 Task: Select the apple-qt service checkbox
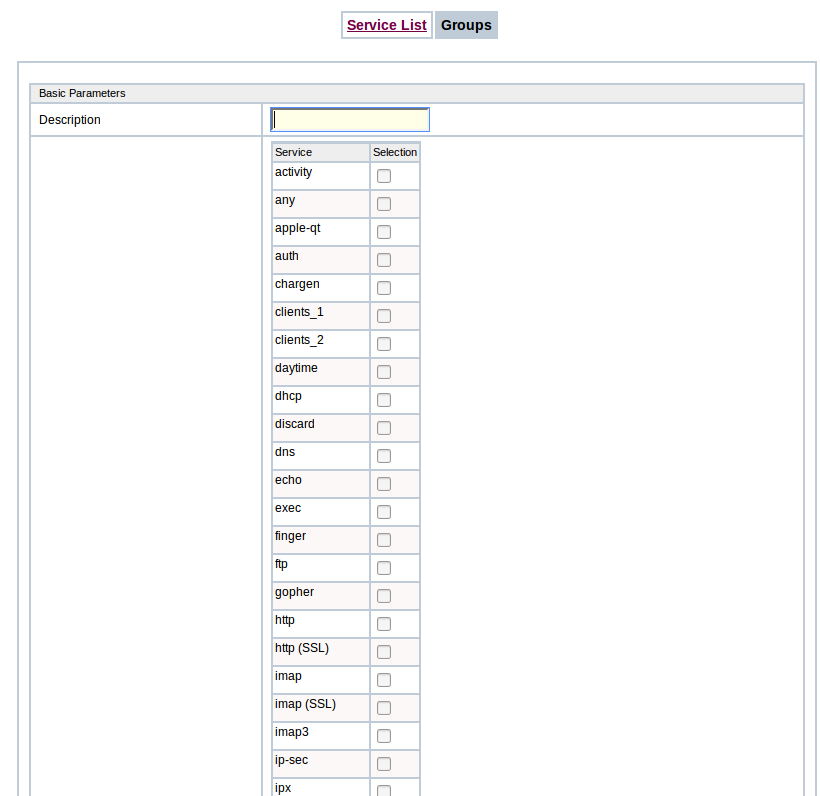[384, 232]
